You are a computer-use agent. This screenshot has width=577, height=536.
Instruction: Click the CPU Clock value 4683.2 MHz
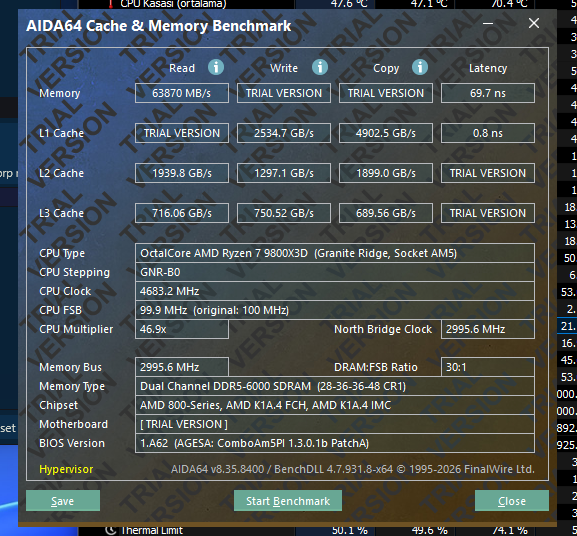click(x=335, y=291)
